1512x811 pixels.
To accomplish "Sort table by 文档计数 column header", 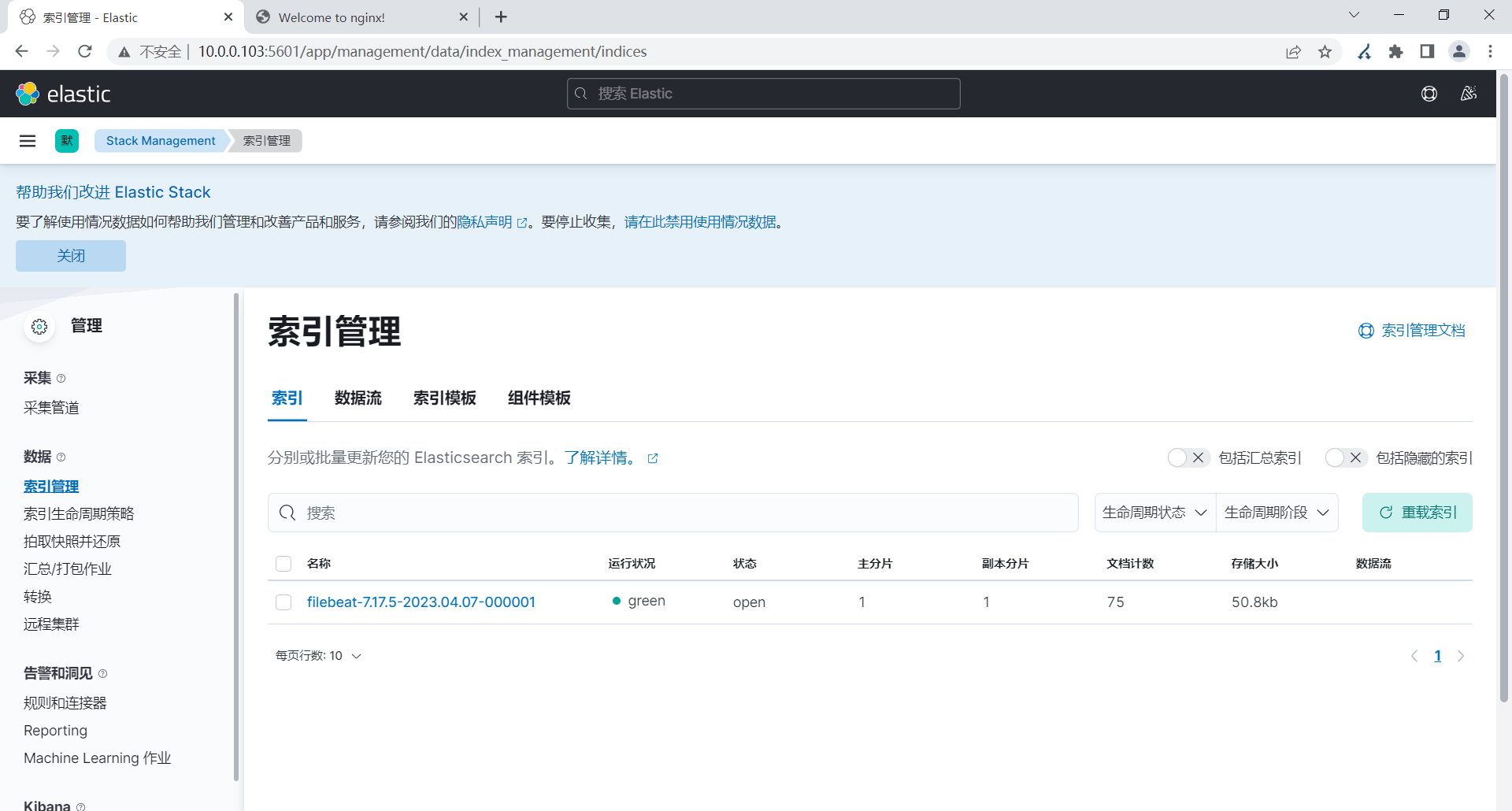I will coord(1130,564).
